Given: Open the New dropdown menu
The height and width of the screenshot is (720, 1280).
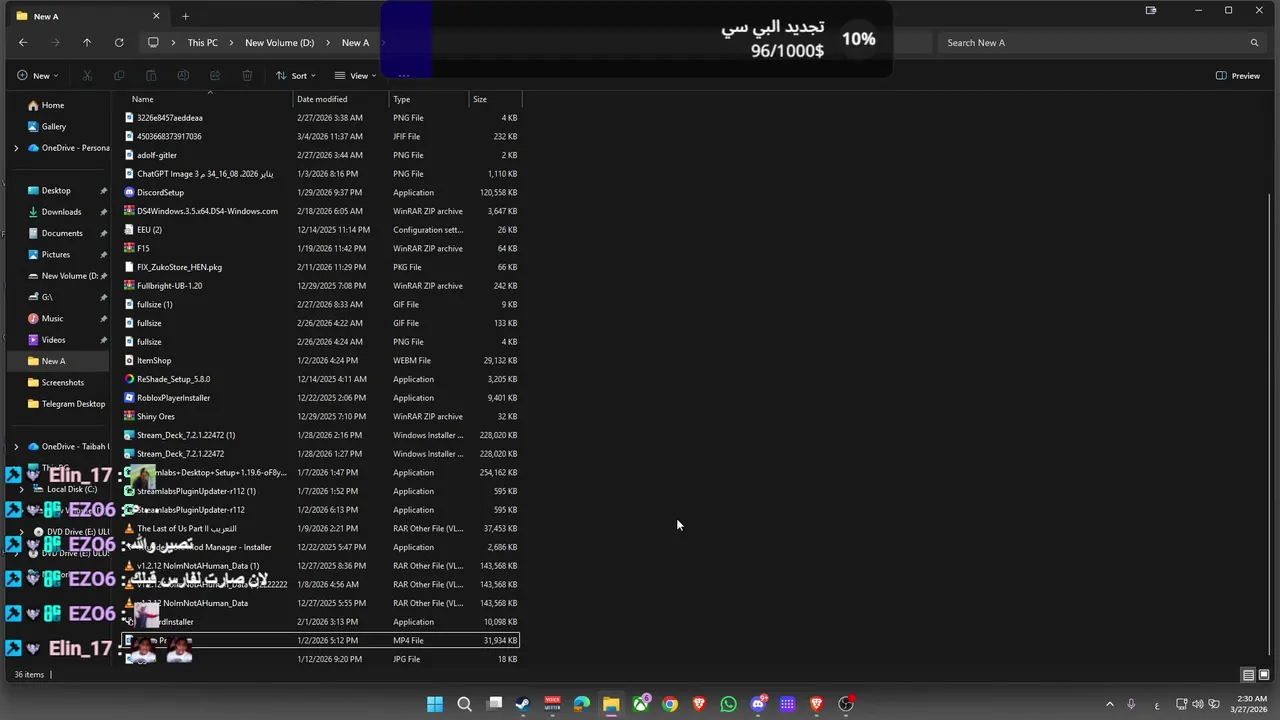Looking at the screenshot, I should point(38,76).
